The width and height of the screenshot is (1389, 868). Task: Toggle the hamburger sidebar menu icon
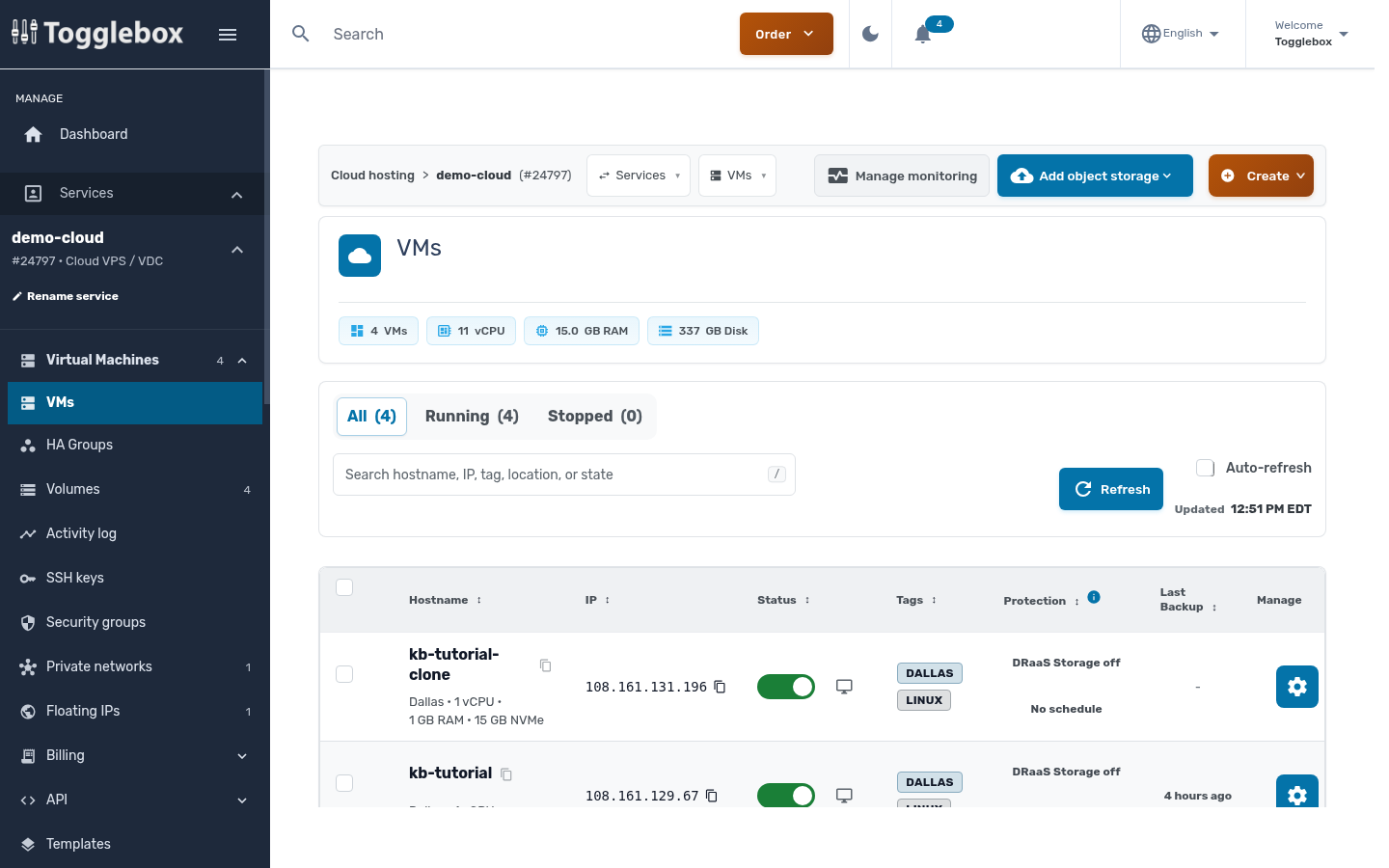point(228,35)
